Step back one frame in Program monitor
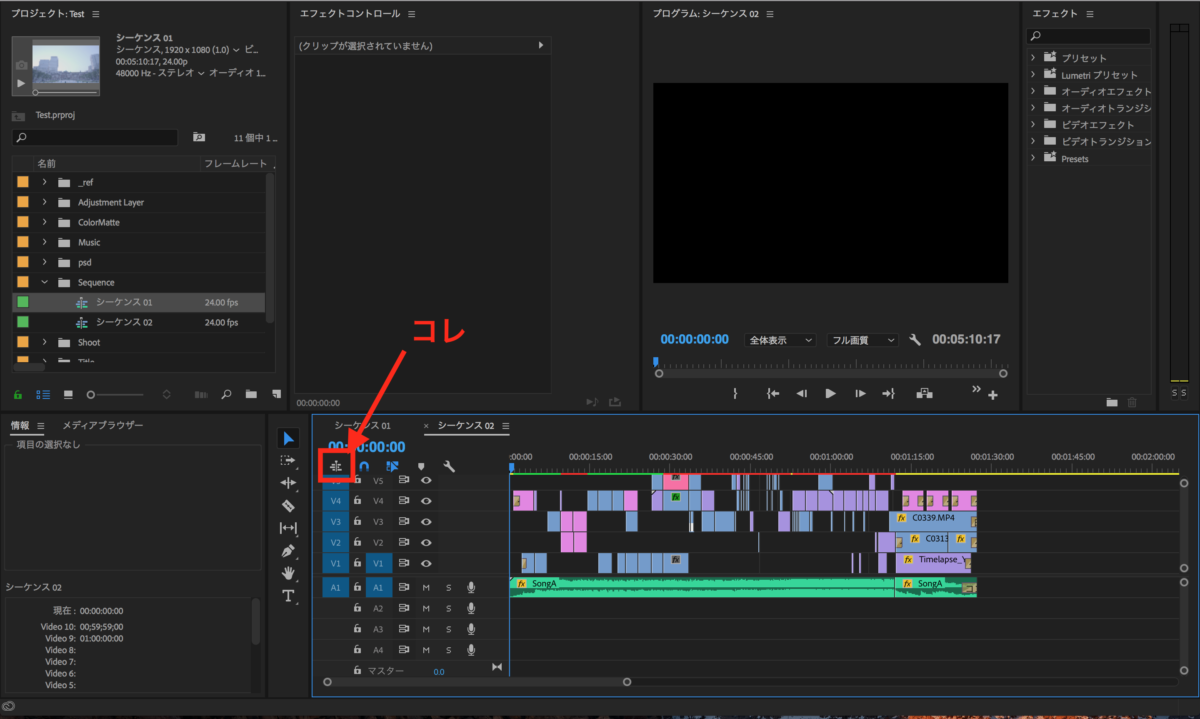 801,394
